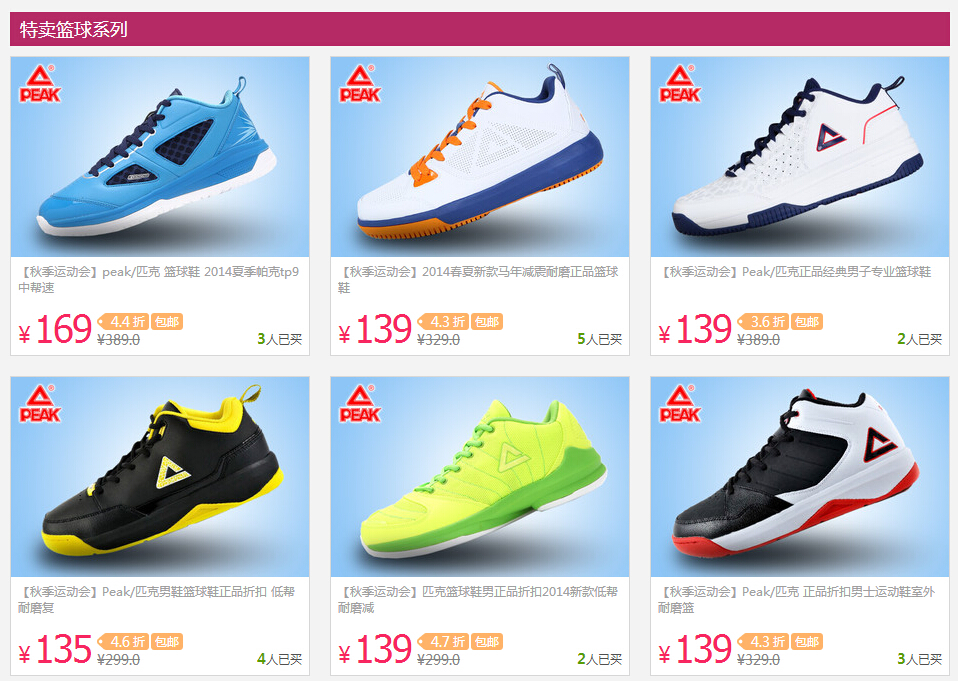This screenshot has width=958, height=681.
Task: Open the black and yellow shoe image
Action: coord(160,476)
